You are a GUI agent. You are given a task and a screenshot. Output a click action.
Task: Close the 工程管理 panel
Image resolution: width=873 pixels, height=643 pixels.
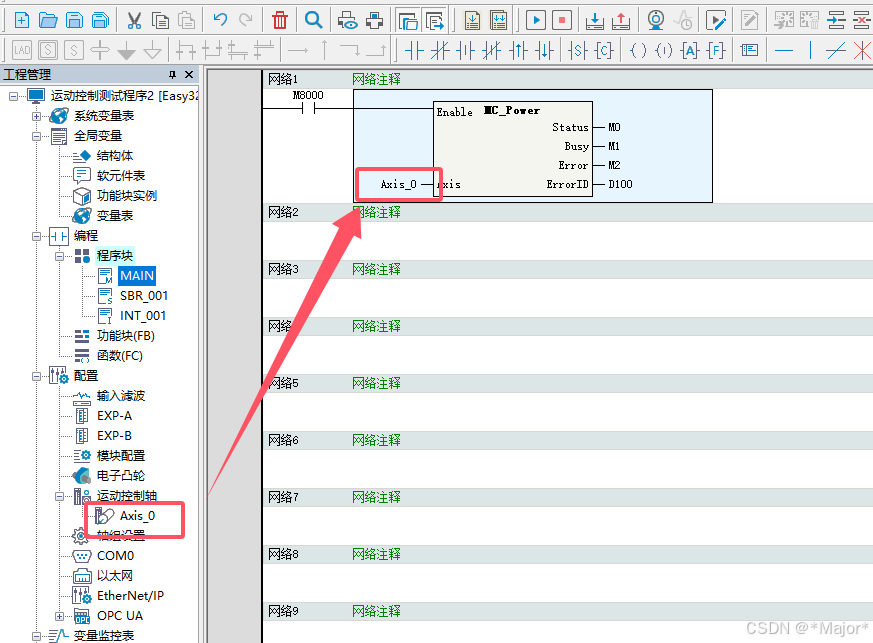click(x=189, y=74)
